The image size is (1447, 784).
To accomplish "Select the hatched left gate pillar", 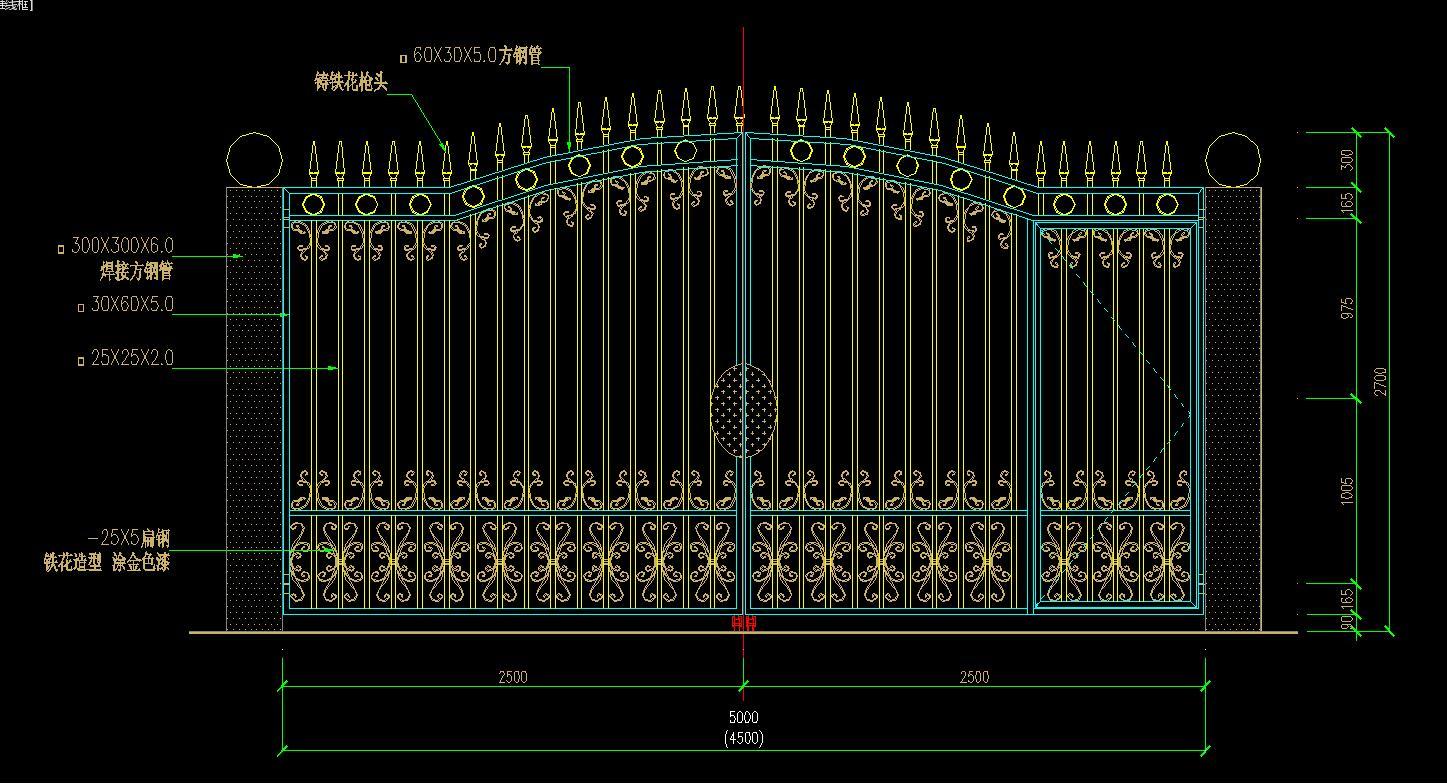I will (254, 409).
